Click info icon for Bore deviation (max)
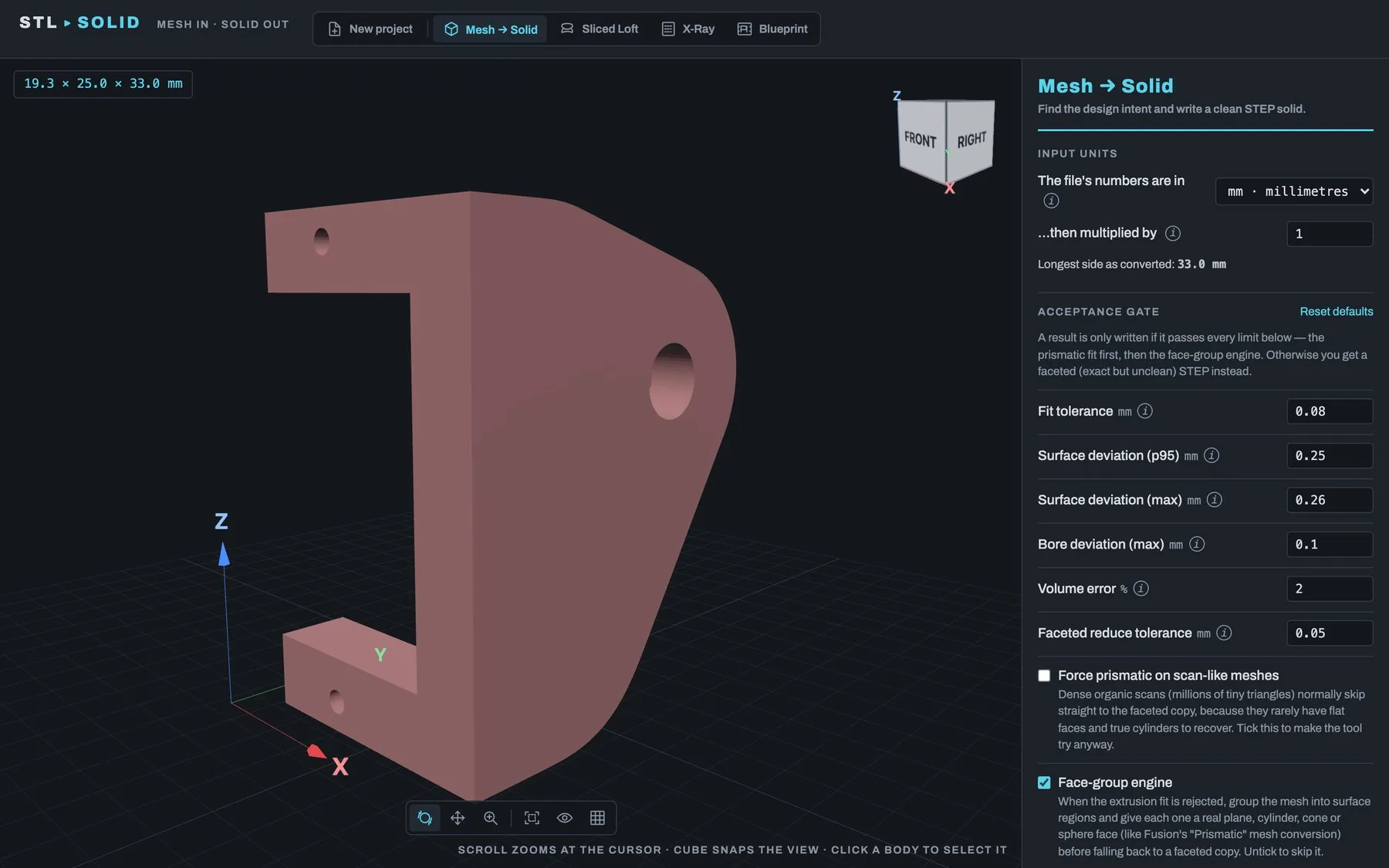The image size is (1389, 868). (x=1197, y=544)
